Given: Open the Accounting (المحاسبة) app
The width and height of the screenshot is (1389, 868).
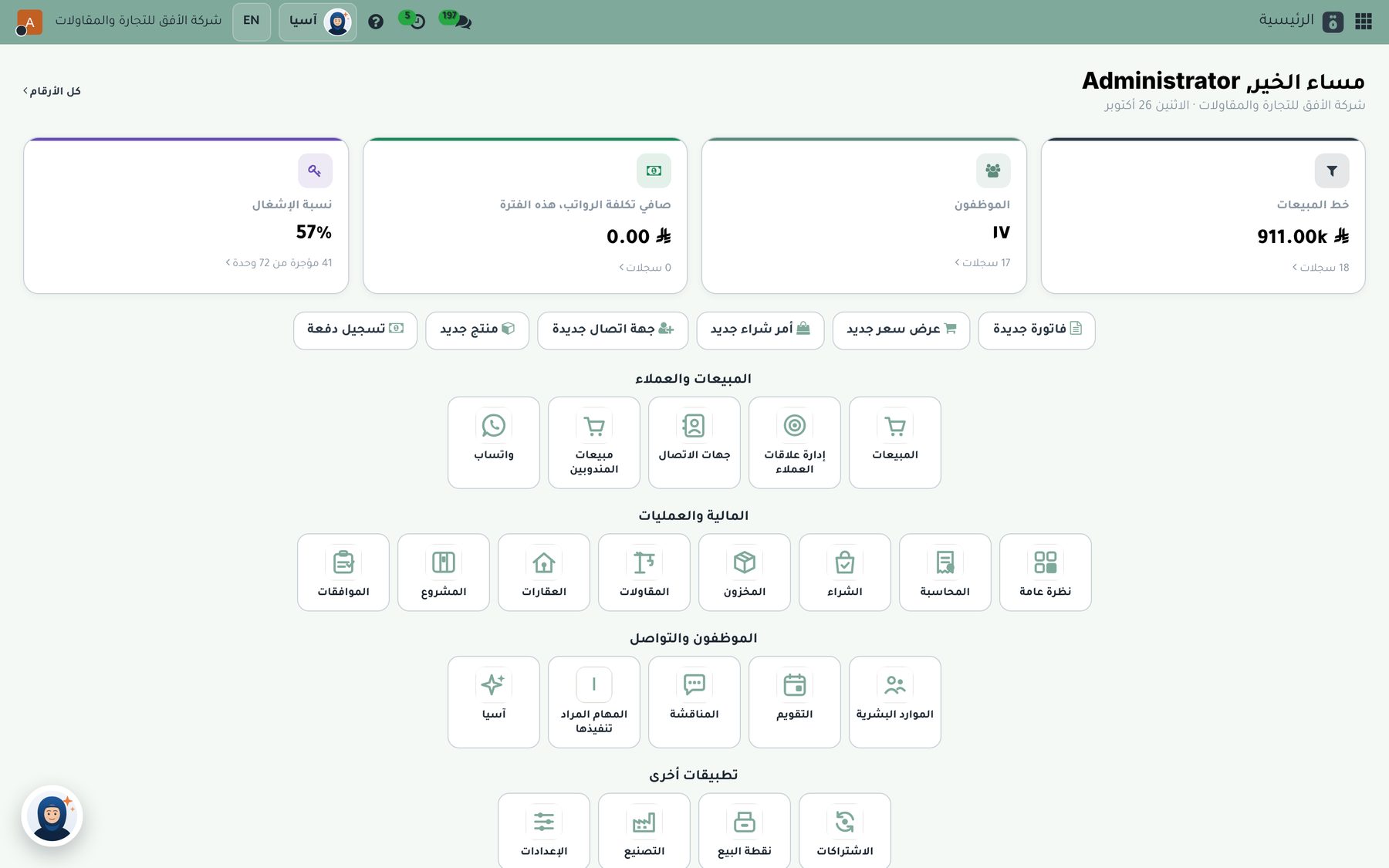Looking at the screenshot, I should tap(945, 572).
